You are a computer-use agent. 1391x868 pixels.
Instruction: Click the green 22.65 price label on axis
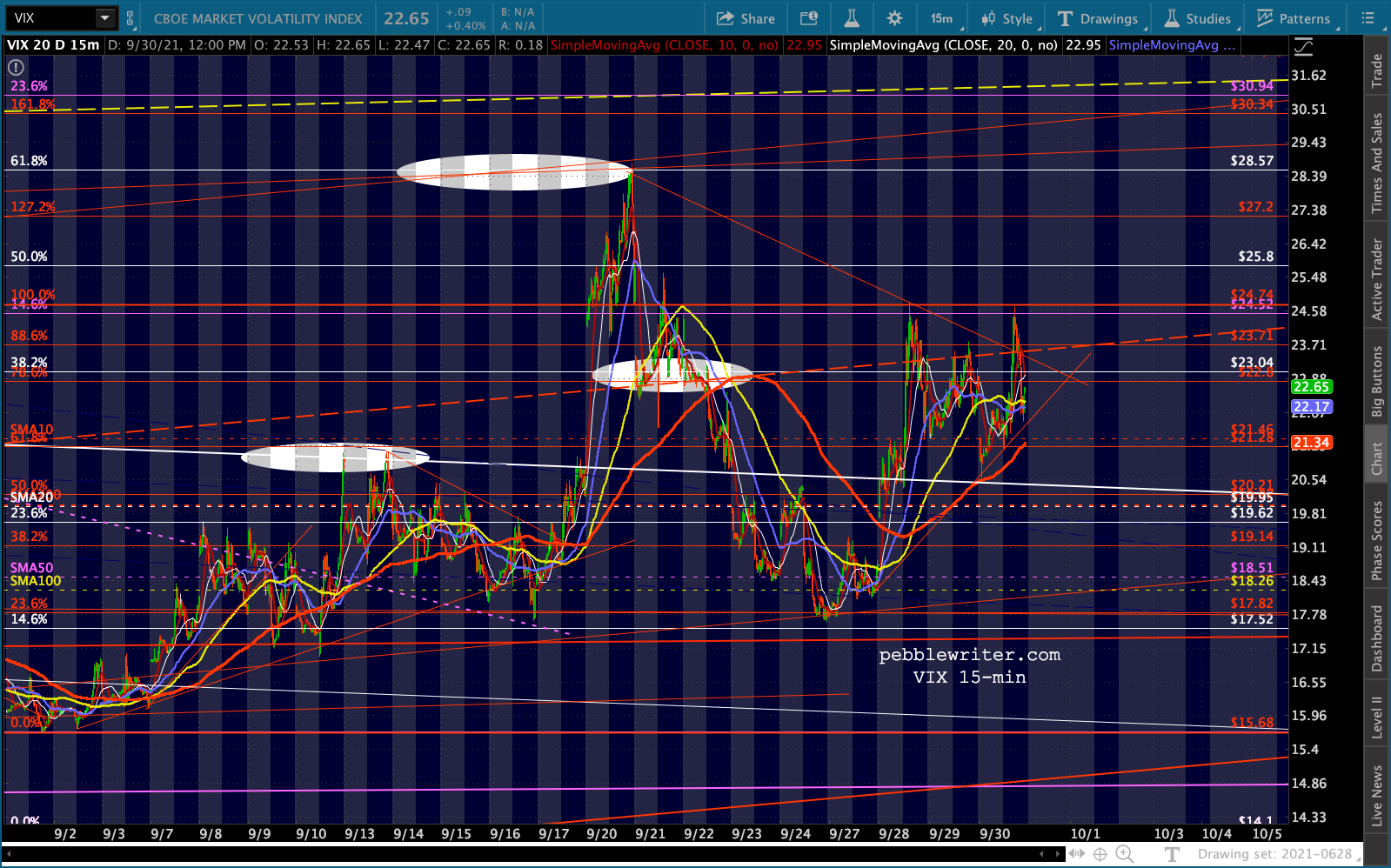click(1310, 387)
